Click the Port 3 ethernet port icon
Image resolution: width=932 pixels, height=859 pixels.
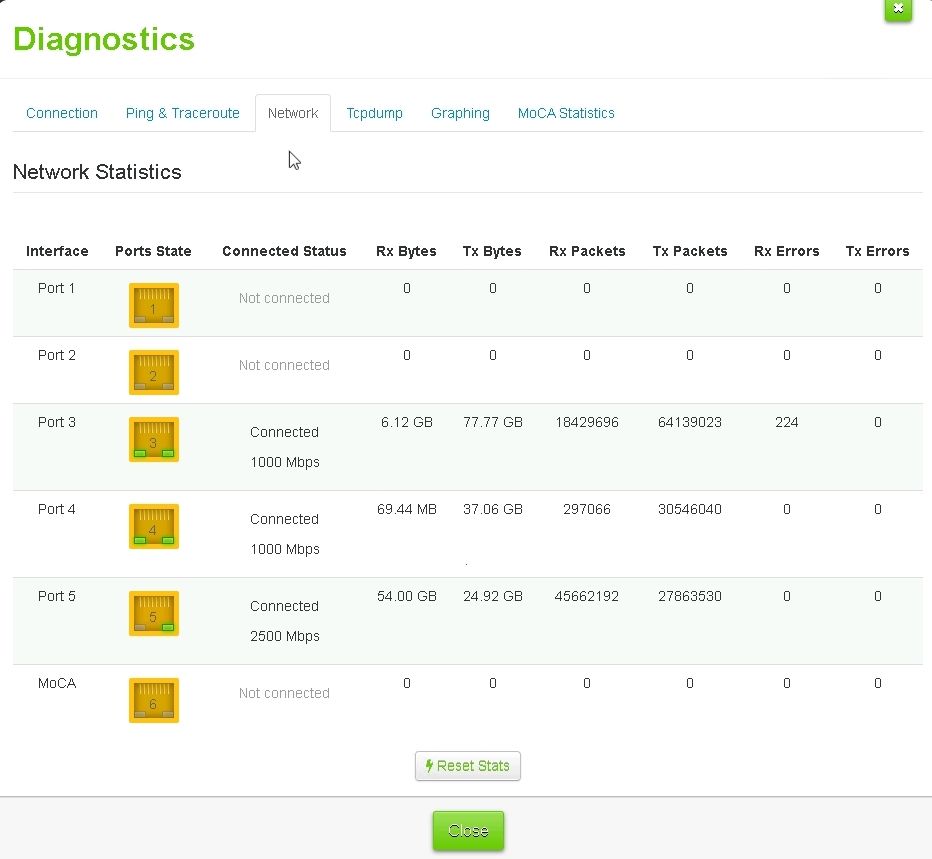tap(153, 439)
